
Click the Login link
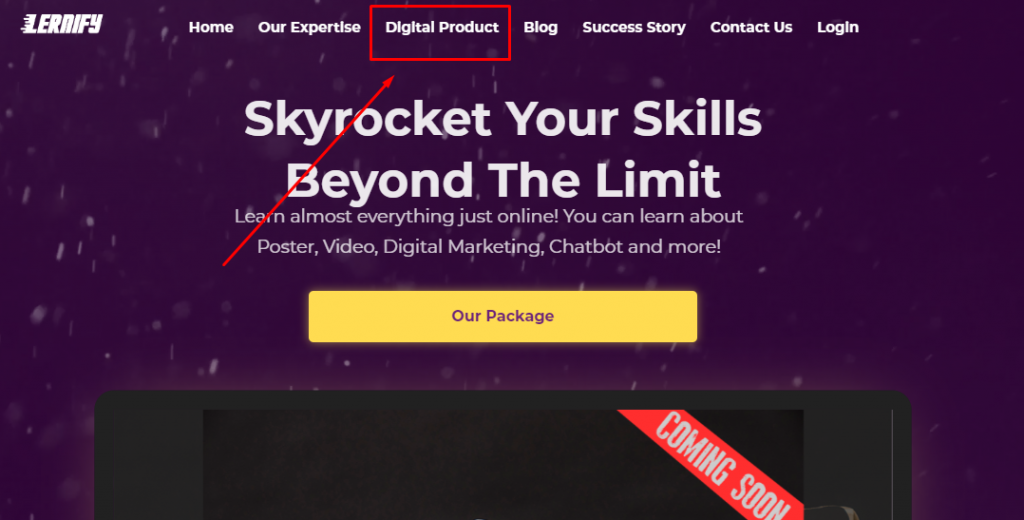click(x=838, y=27)
